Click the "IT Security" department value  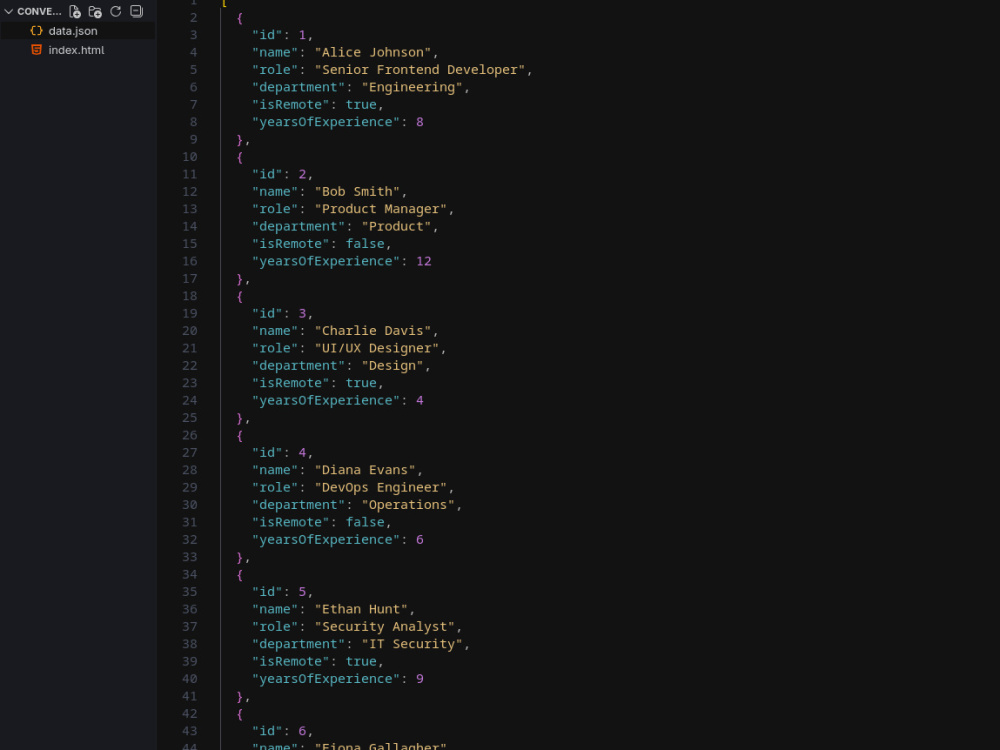(x=412, y=644)
